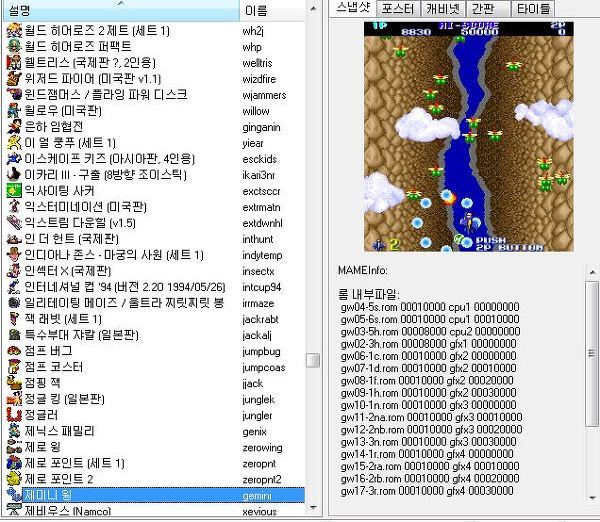The image size is (600, 522).
Task: Click the willow name cell
Action: click(x=256, y=111)
